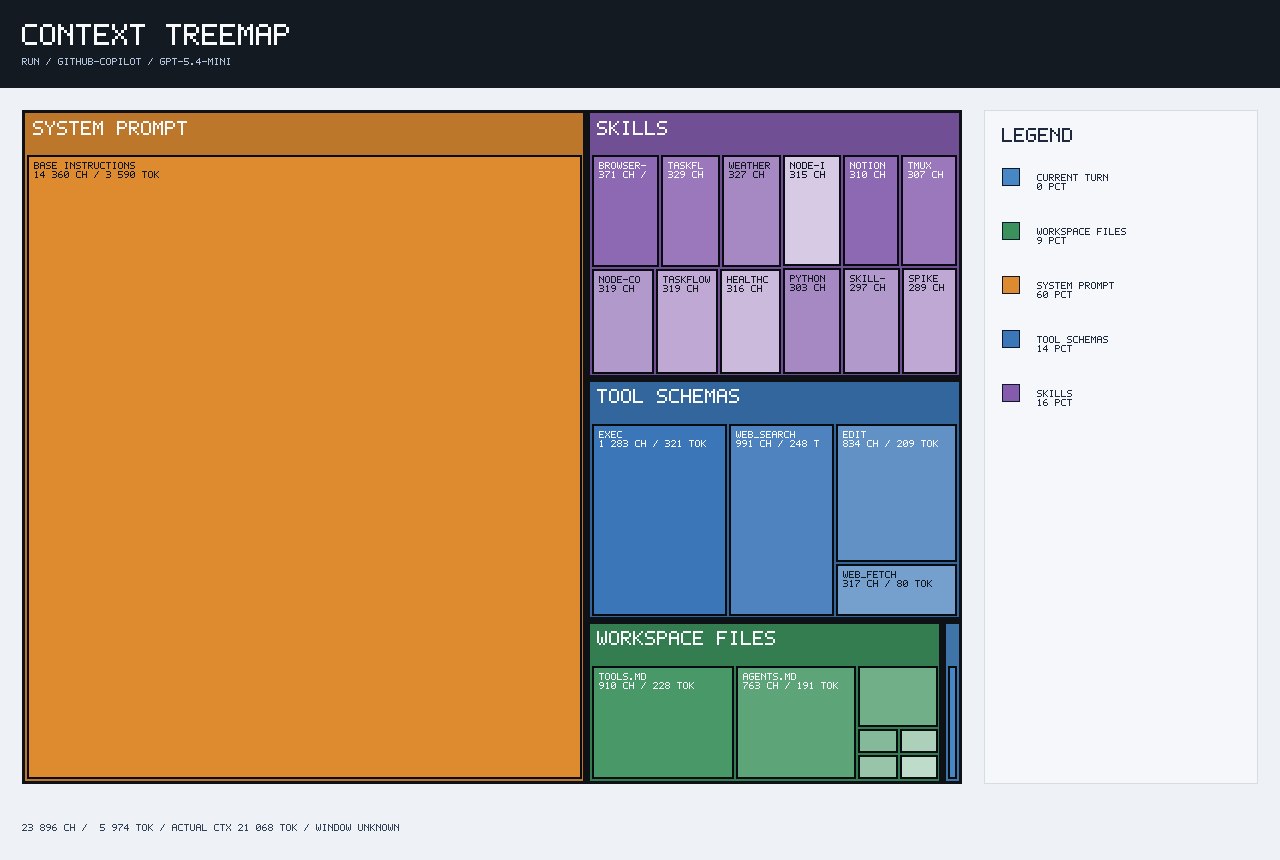Select the SPIKE 289 CH skill cell
Image resolution: width=1280 pixels, height=860 pixels.
(x=930, y=321)
